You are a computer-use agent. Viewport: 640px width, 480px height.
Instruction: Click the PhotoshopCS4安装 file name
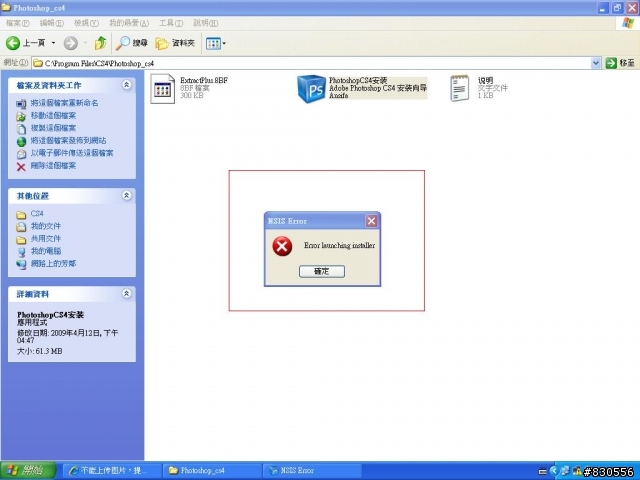(358, 80)
